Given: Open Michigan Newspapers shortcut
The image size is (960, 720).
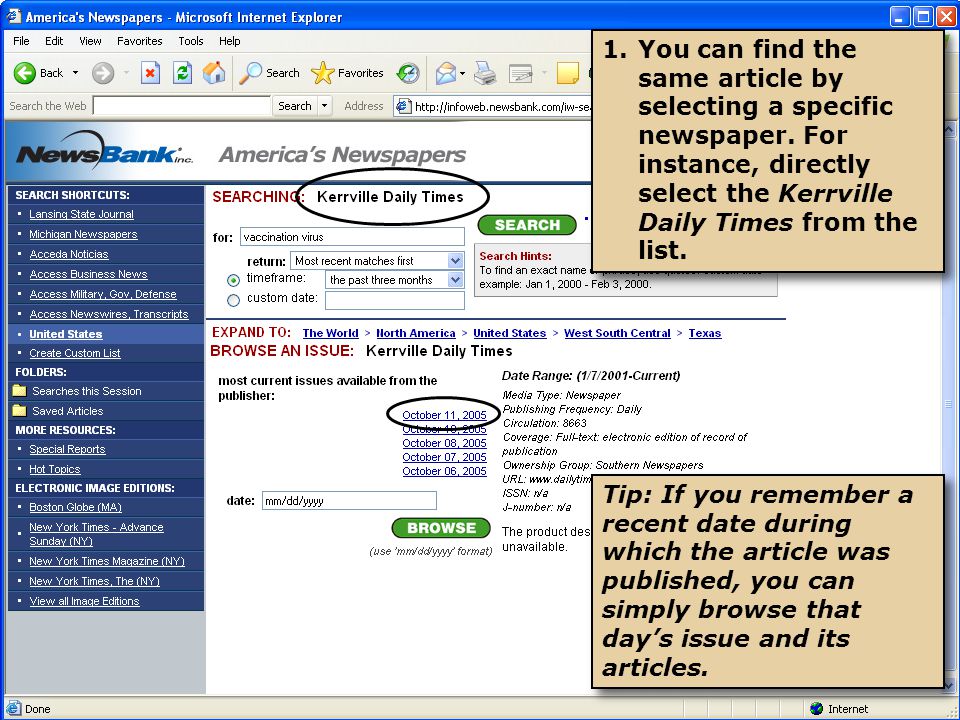Looking at the screenshot, I should click(x=83, y=234).
